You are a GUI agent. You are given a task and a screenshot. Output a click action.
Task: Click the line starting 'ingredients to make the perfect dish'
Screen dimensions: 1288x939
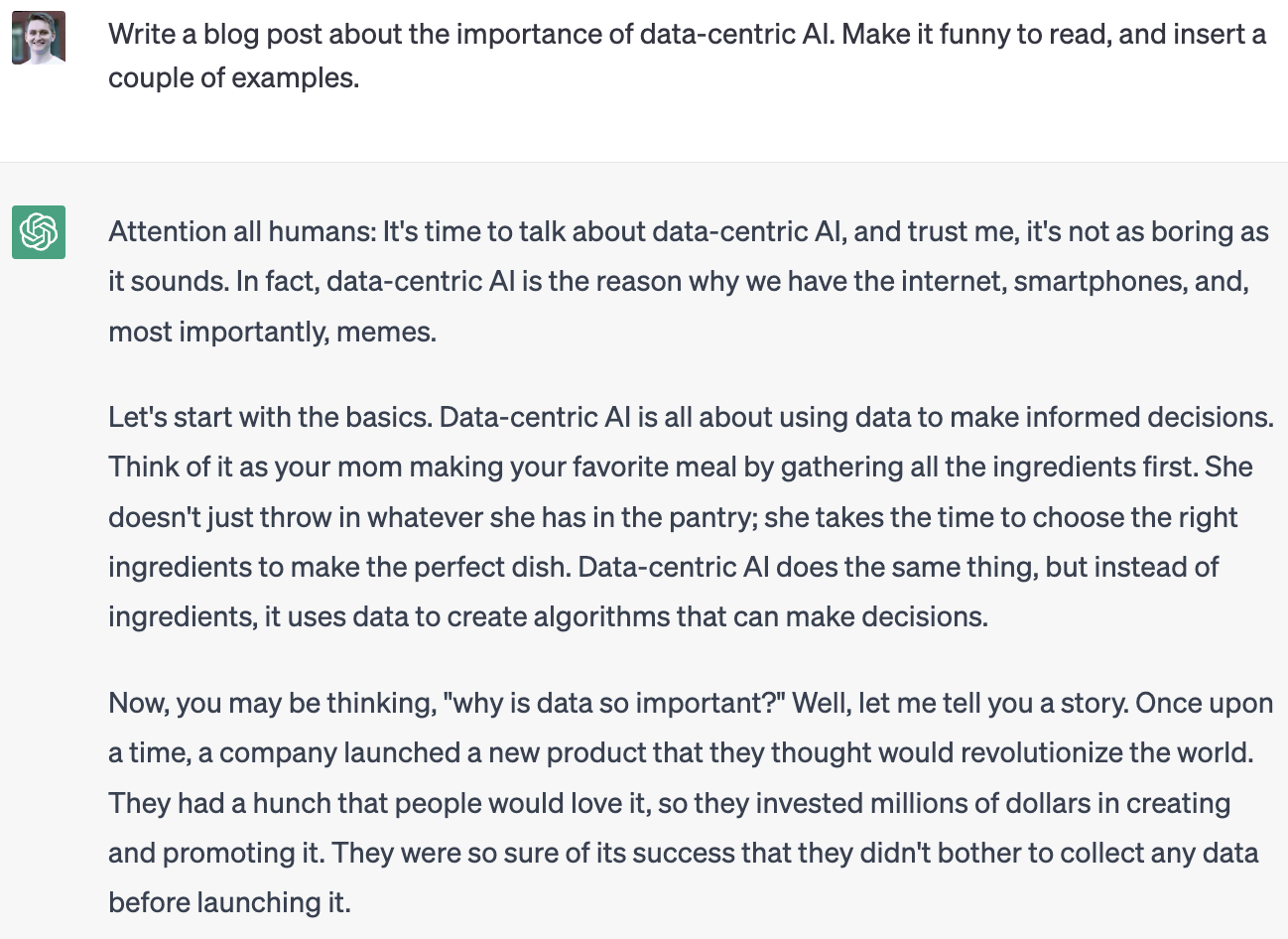point(664,567)
